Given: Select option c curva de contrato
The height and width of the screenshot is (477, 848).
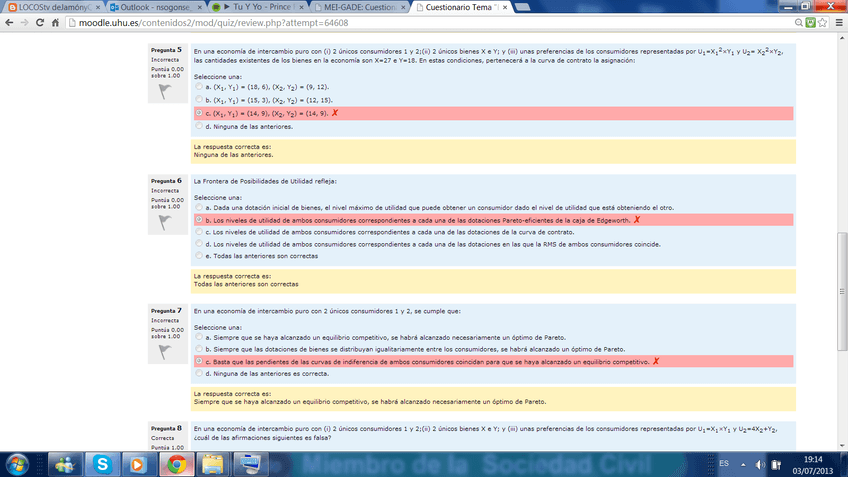Looking at the screenshot, I should pos(199,231).
